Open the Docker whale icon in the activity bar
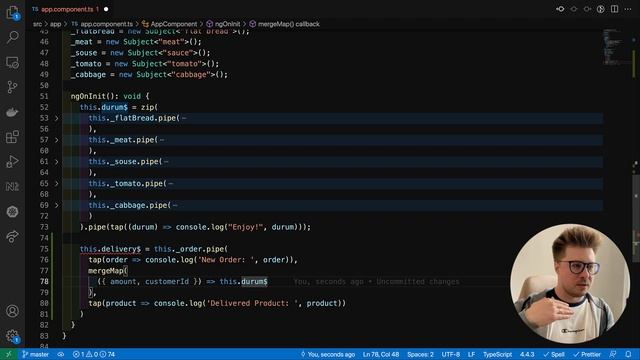Image resolution: width=640 pixels, height=360 pixels. click(x=12, y=112)
